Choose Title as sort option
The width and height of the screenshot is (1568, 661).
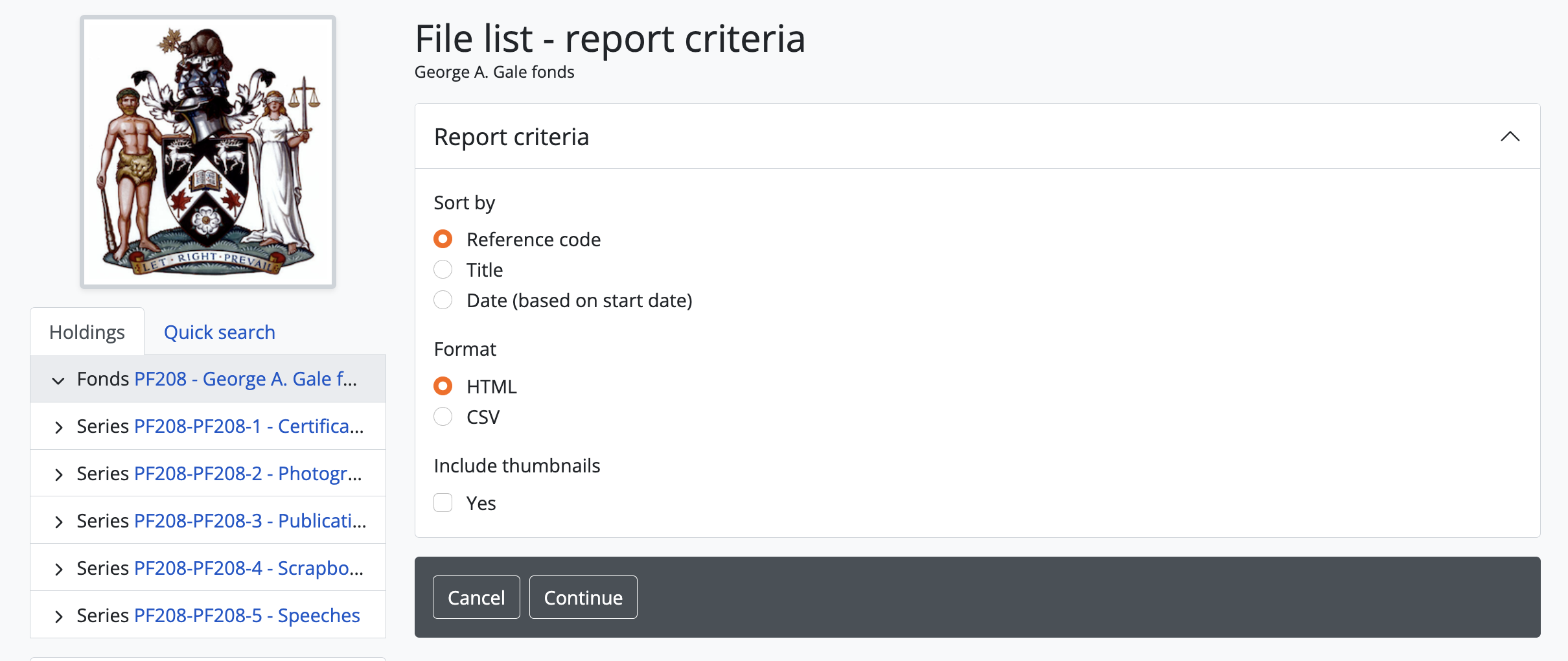[443, 270]
